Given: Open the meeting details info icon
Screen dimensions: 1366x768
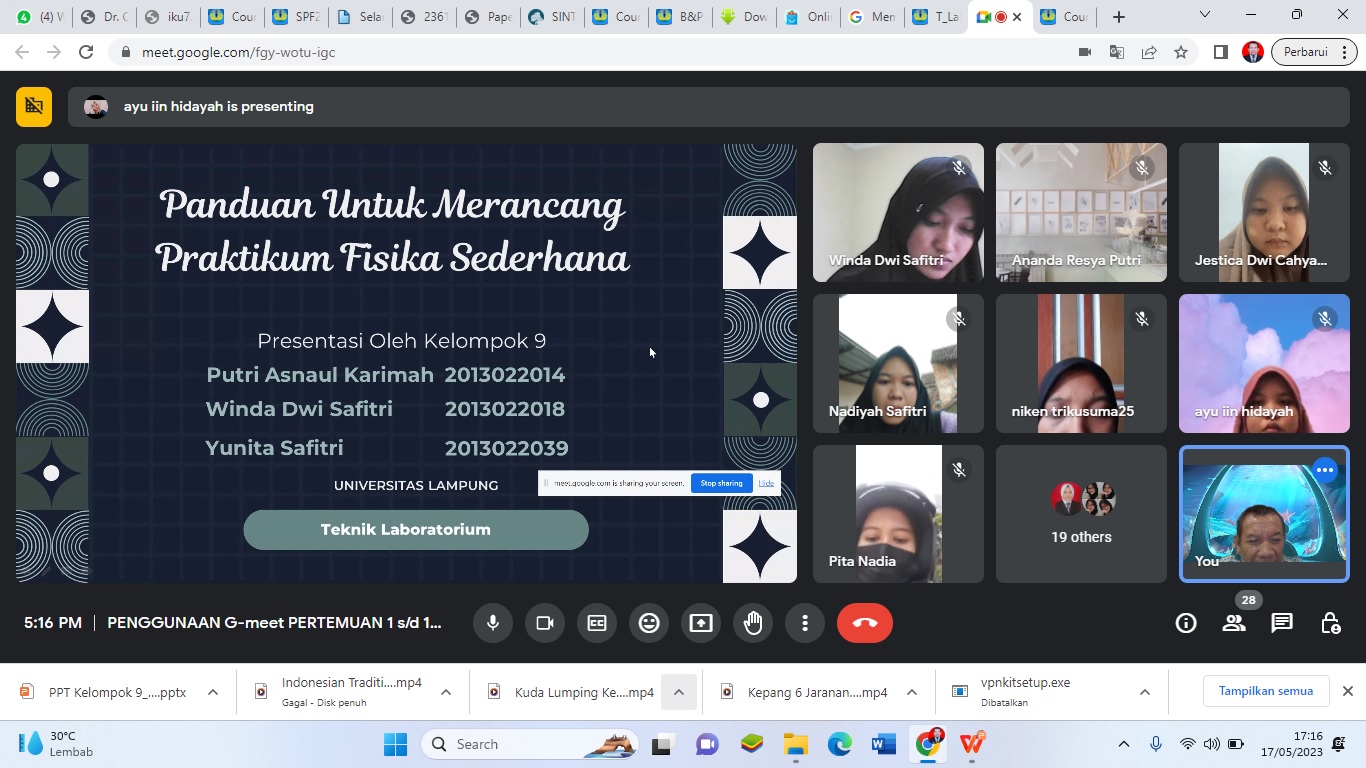Looking at the screenshot, I should point(1186,623).
